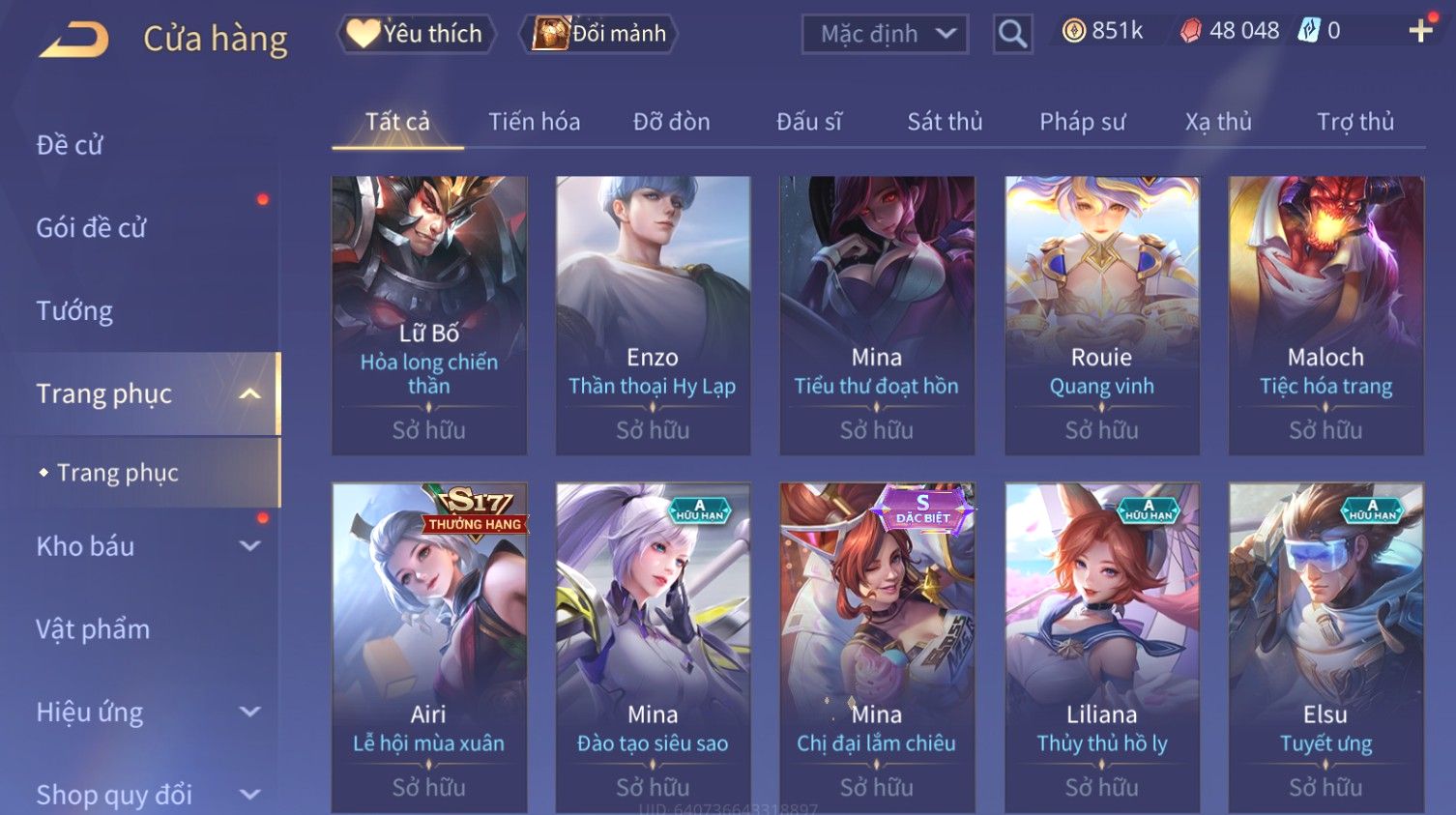Select the Sát thủ tab

coord(945,122)
